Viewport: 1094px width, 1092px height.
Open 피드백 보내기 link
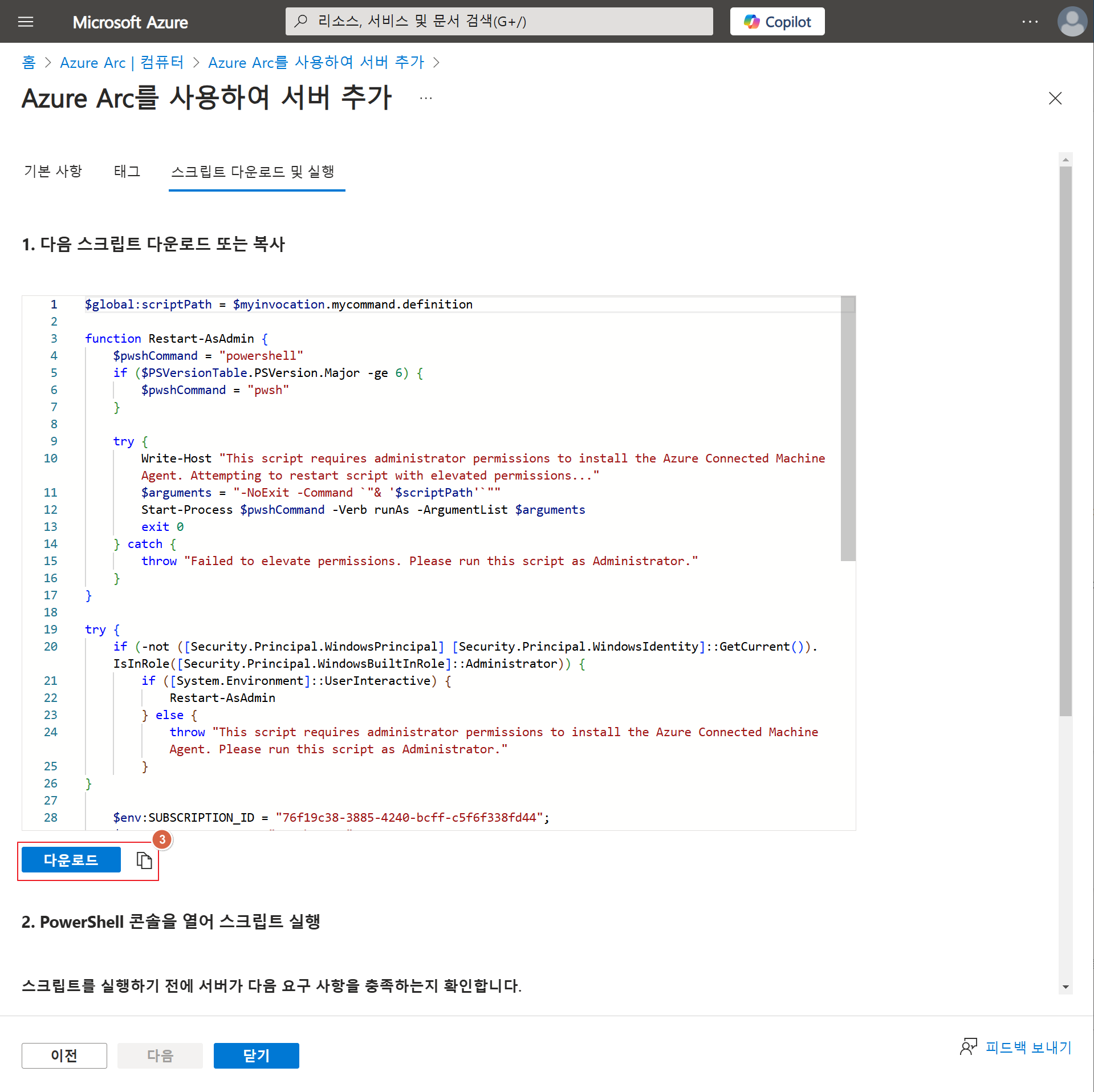(1028, 1048)
